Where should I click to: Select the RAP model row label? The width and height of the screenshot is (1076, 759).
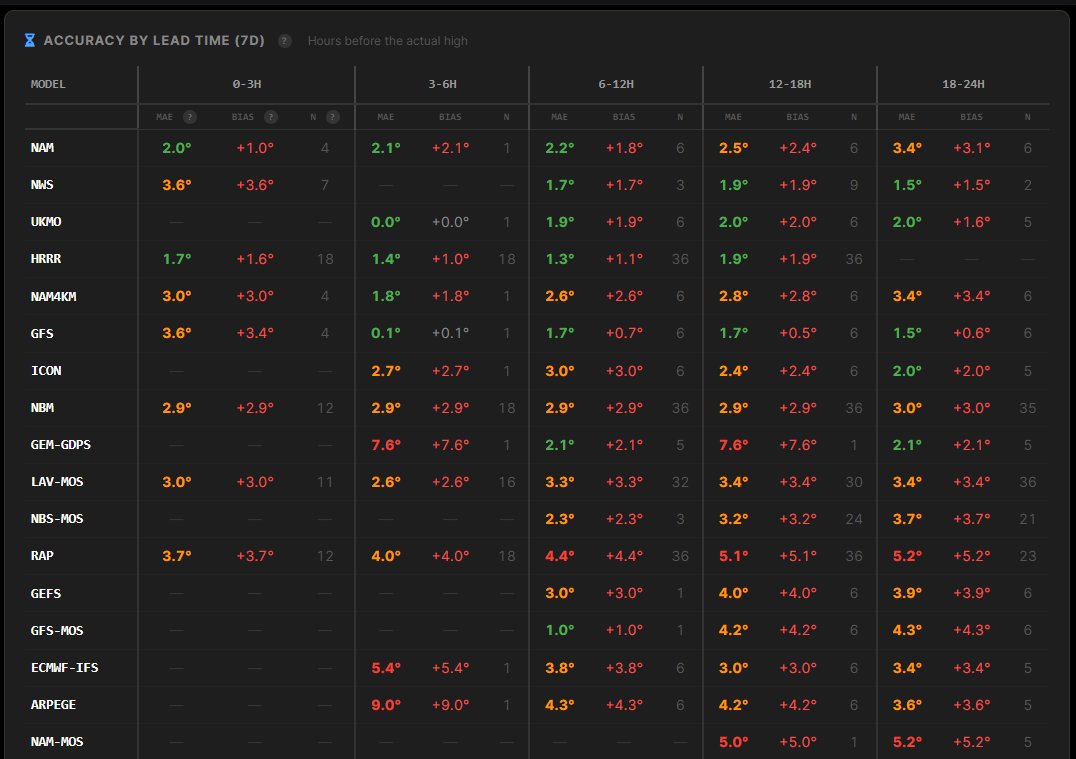42,556
